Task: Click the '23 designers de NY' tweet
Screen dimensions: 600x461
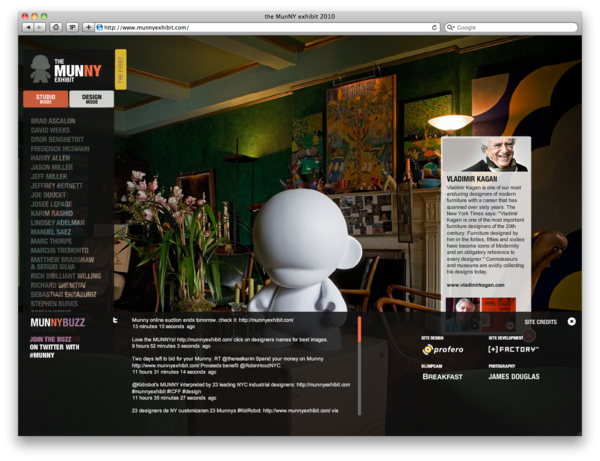Action: [235, 411]
